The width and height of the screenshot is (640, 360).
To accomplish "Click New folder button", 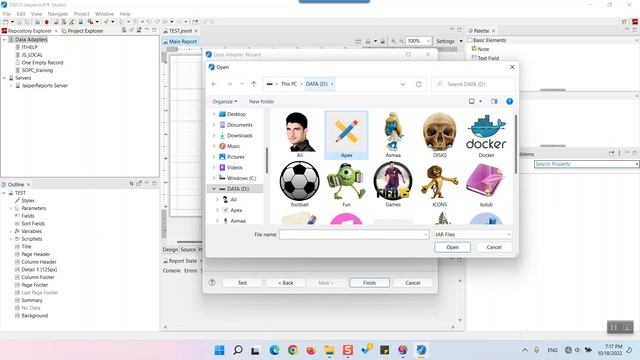I will 261,101.
